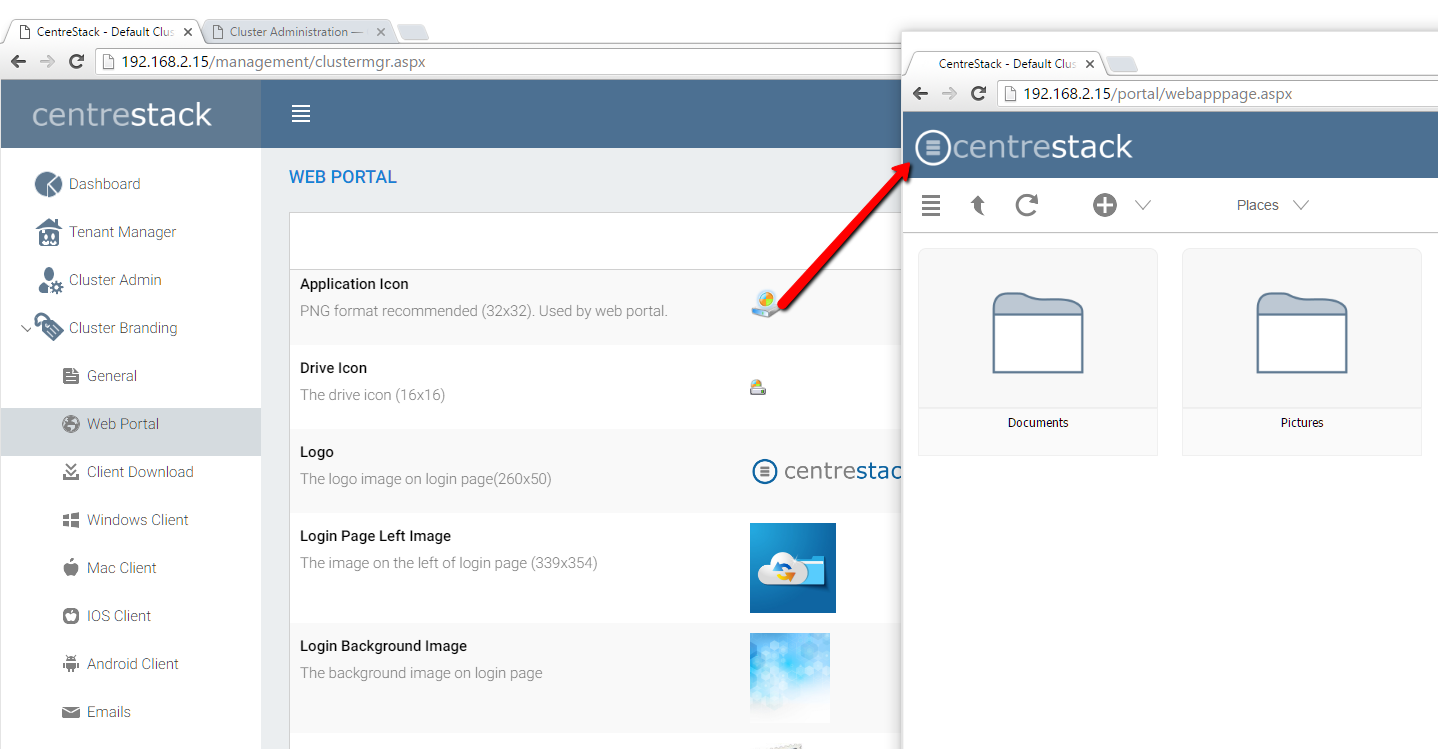The width and height of the screenshot is (1438, 749).
Task: Open IOS Client branding settings
Action: (x=119, y=616)
